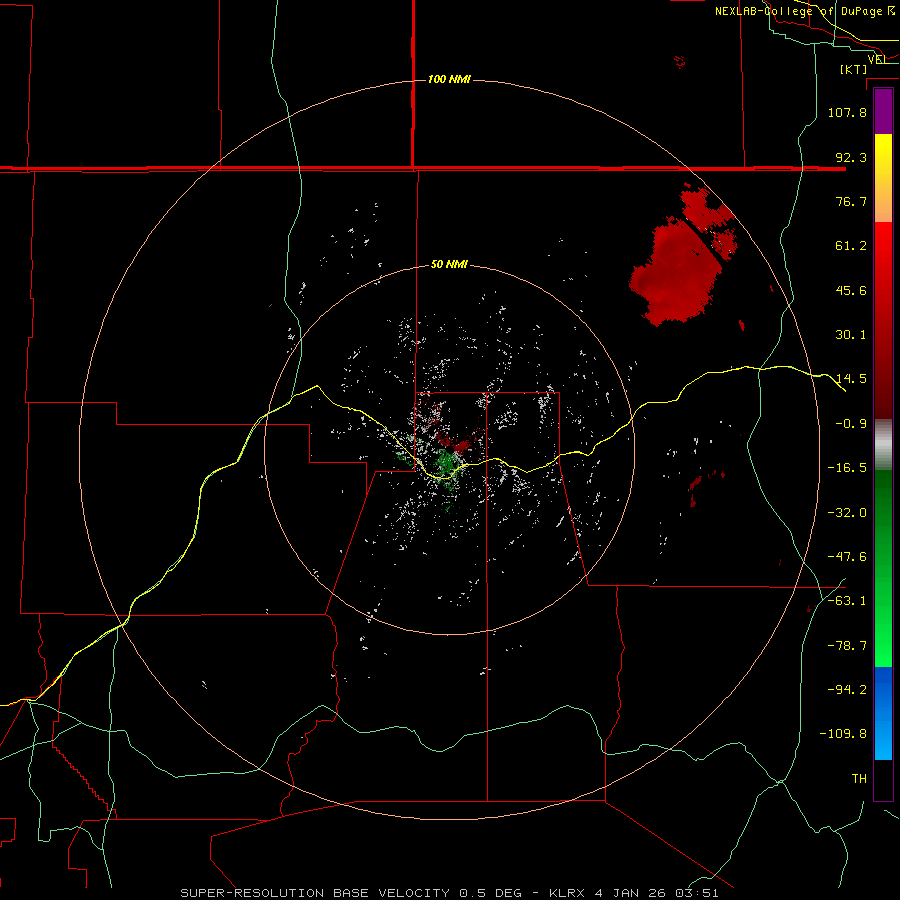The width and height of the screenshot is (900, 900).
Task: Click the TH threshold label
Action: [859, 779]
